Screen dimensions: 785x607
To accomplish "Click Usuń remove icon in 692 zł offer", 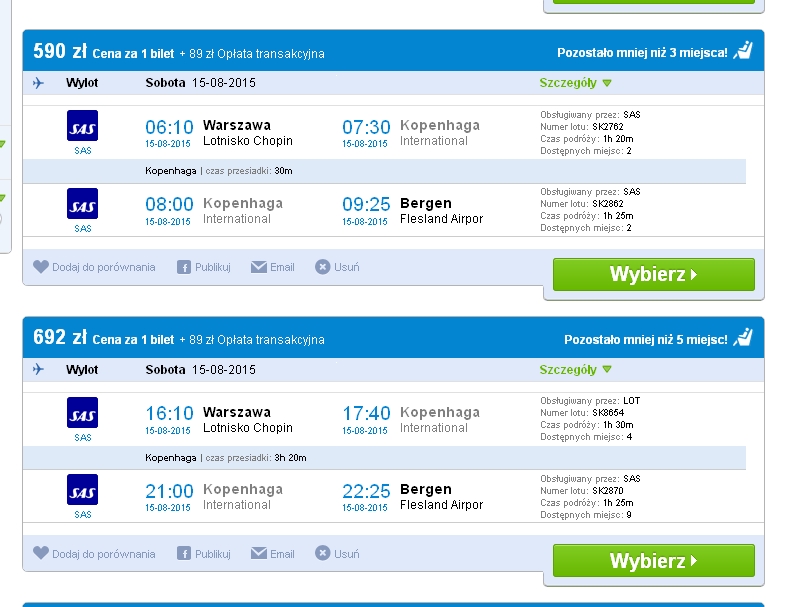I will click(x=323, y=553).
